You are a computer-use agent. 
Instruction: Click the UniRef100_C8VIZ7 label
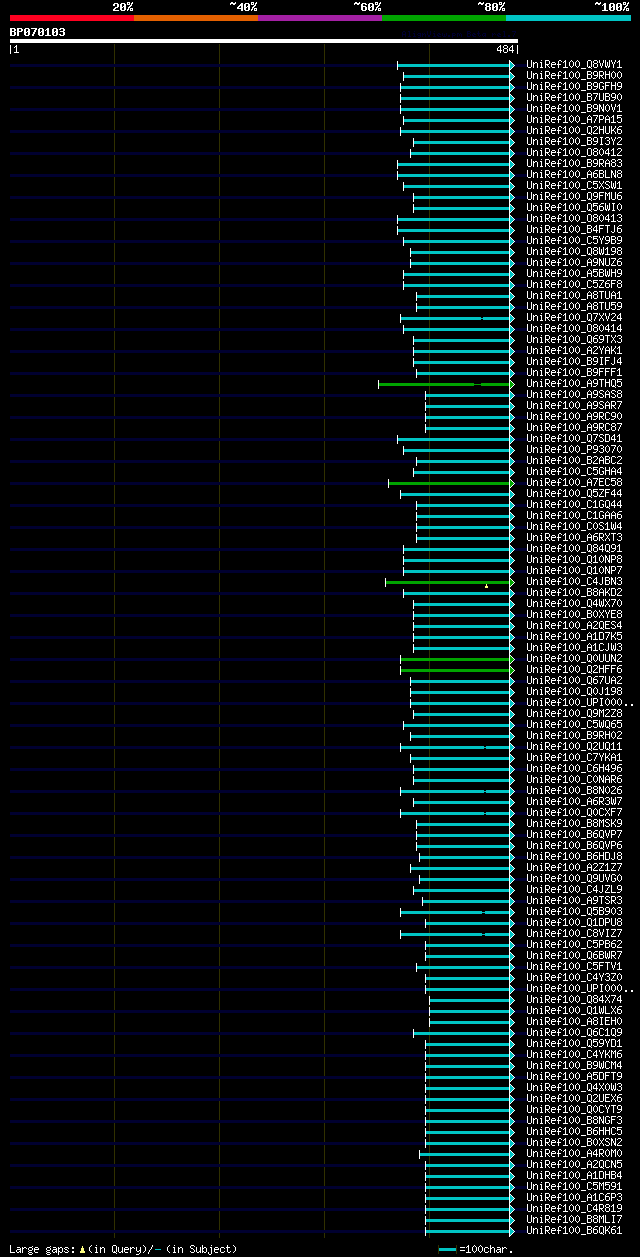[574, 933]
